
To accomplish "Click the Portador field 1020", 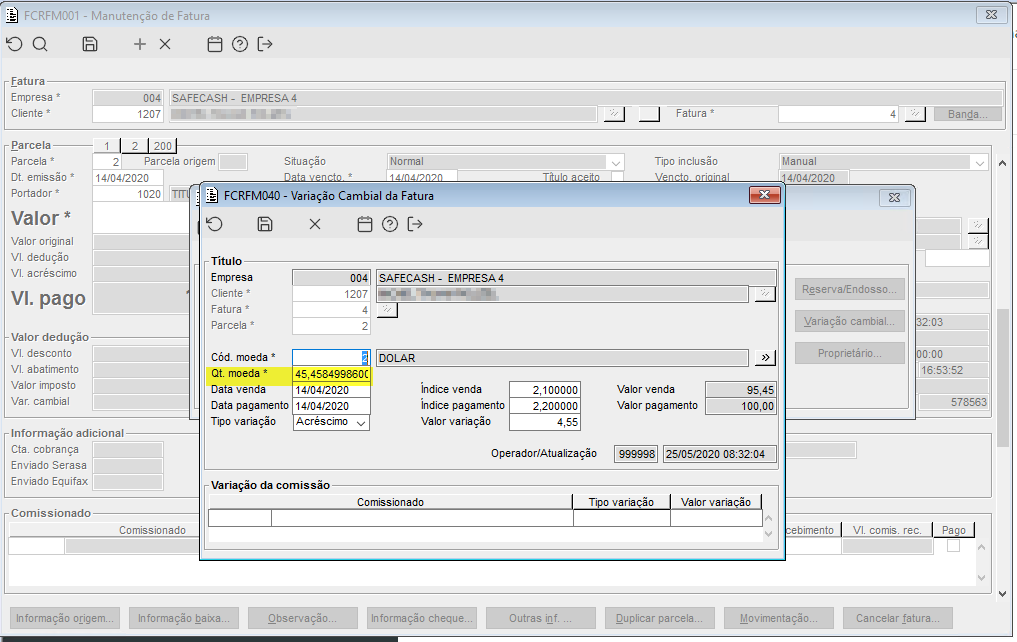I will click(x=127, y=194).
